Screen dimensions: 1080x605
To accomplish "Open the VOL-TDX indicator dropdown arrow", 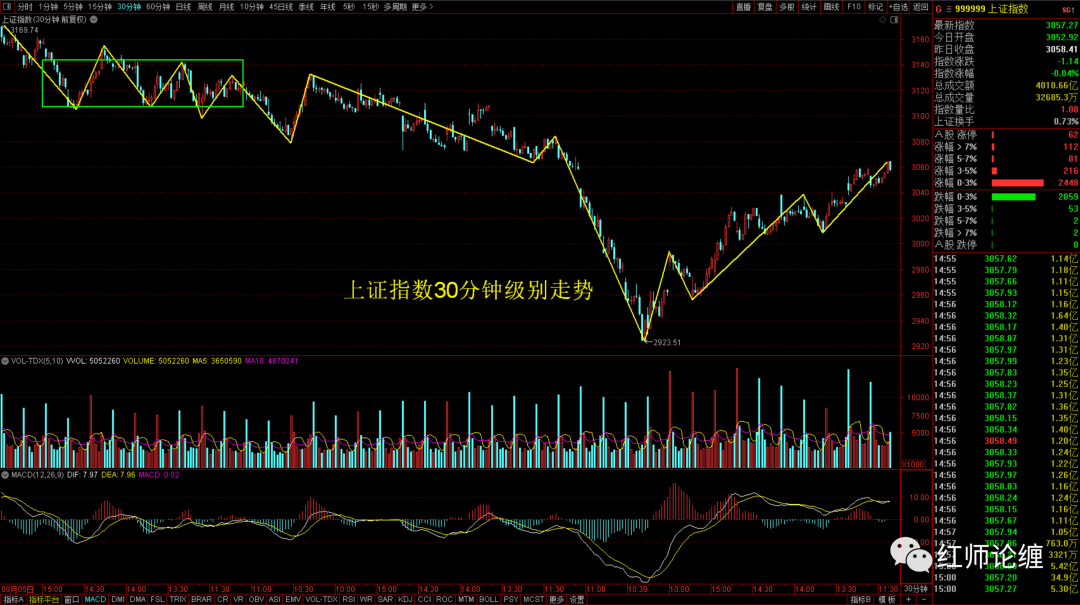I will pyautogui.click(x=5, y=361).
